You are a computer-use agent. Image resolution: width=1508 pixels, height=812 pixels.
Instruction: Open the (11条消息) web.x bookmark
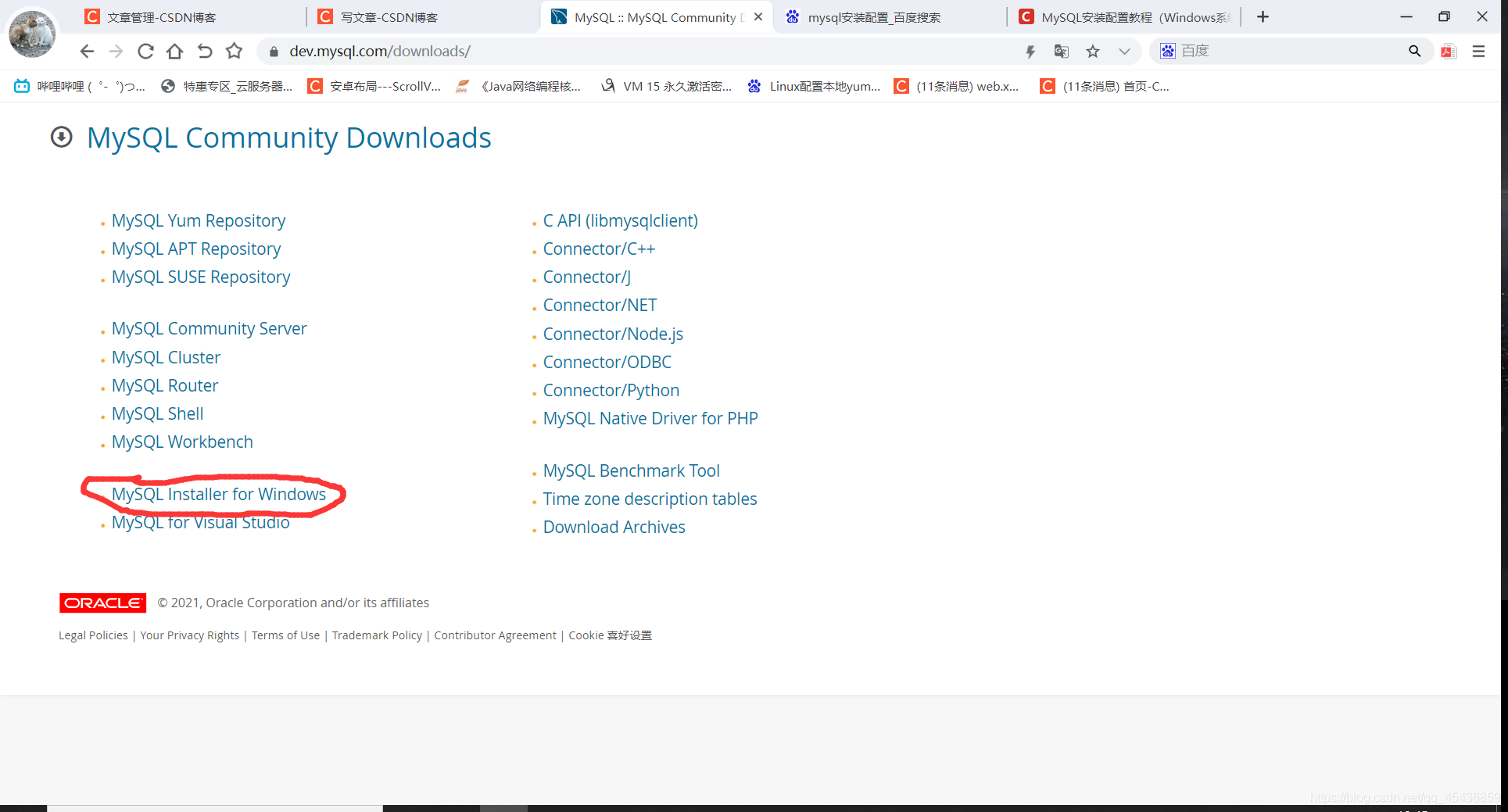[x=957, y=86]
